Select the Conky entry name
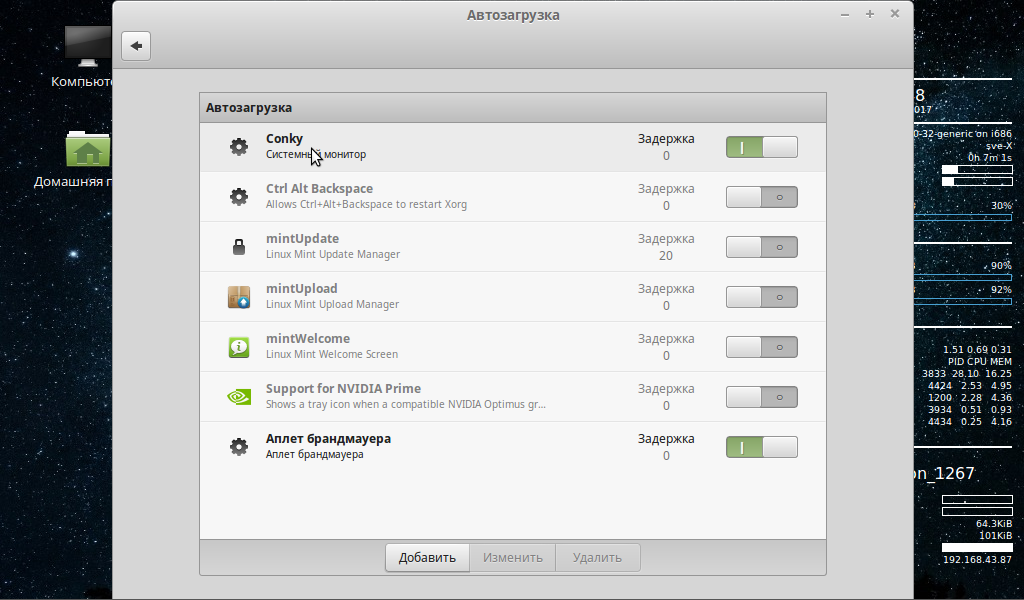The width and height of the screenshot is (1024, 600). [284, 138]
